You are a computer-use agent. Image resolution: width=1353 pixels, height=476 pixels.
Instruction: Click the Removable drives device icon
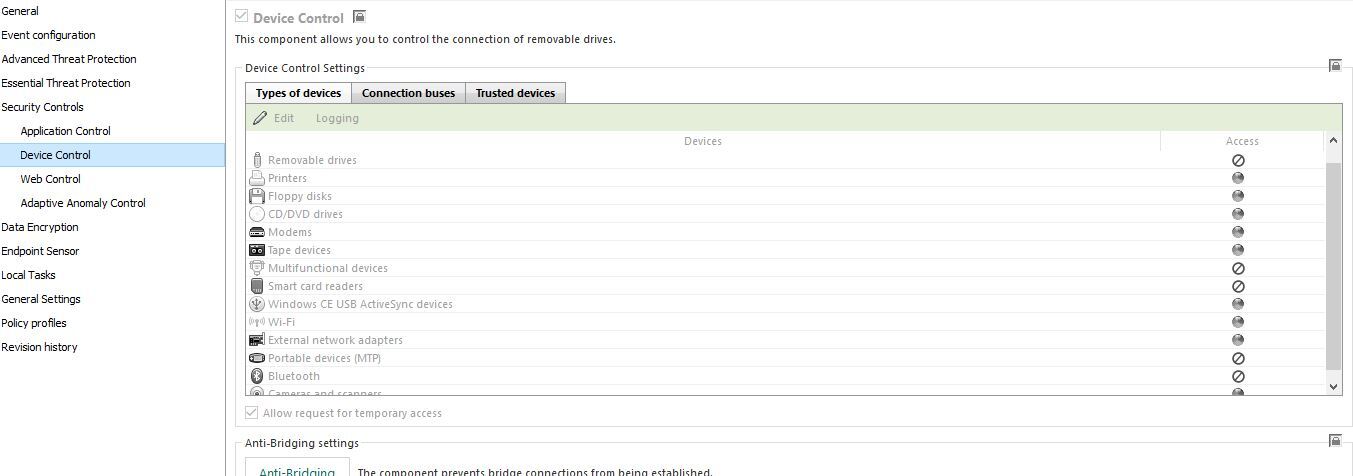tap(257, 160)
